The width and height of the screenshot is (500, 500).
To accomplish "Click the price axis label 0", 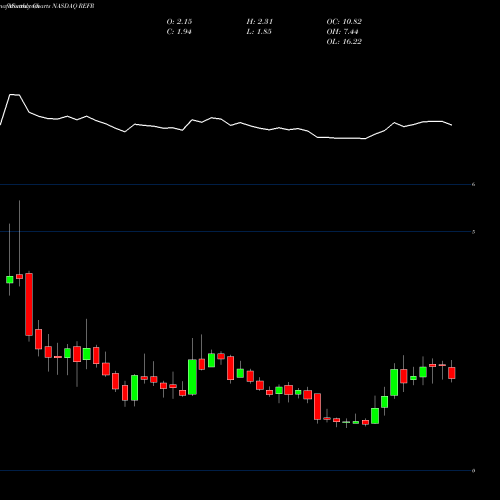I will [x=473, y=471].
